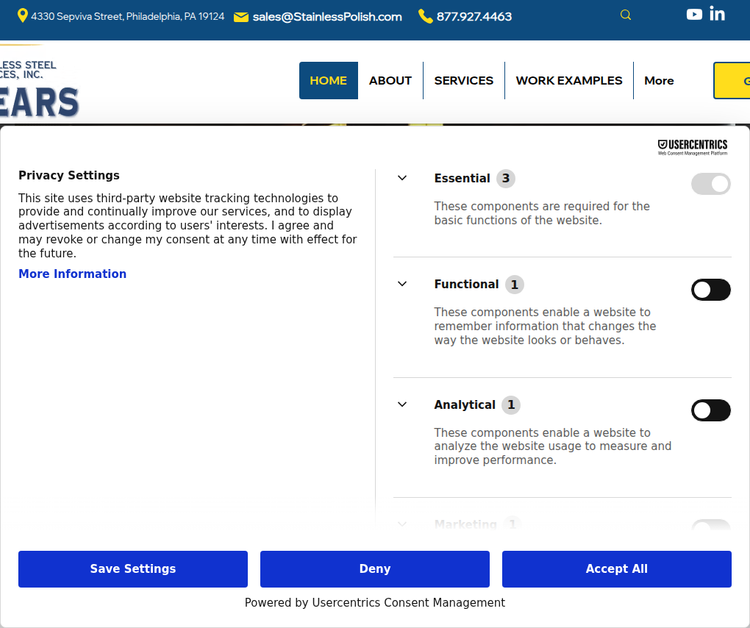Screen dimensions: 750x628
Task: Enable the Analytical cookies toggle
Action: pyautogui.click(x=710, y=410)
